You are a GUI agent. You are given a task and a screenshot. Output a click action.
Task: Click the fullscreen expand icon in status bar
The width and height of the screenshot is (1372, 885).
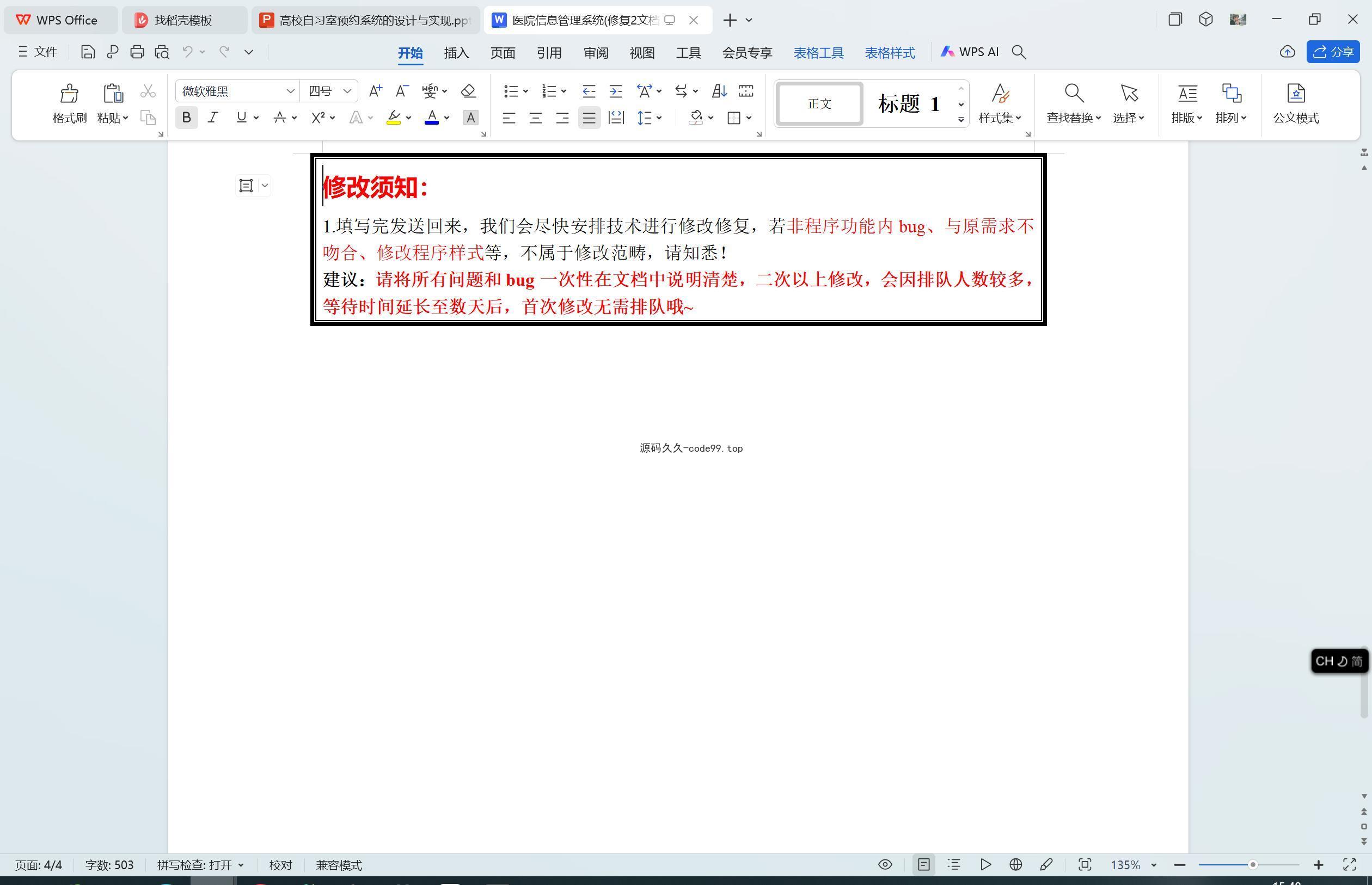click(1350, 865)
